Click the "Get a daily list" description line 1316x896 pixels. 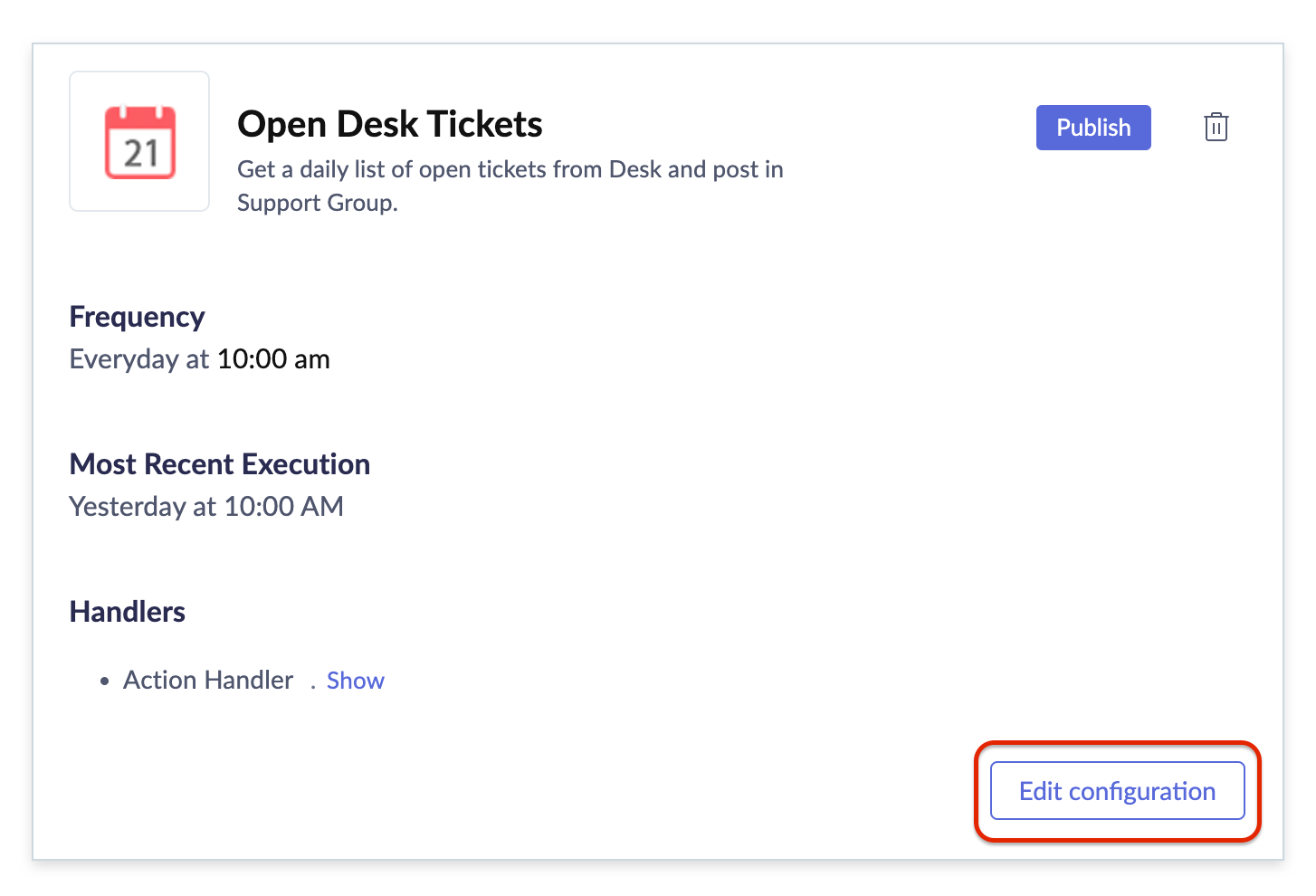click(x=510, y=169)
